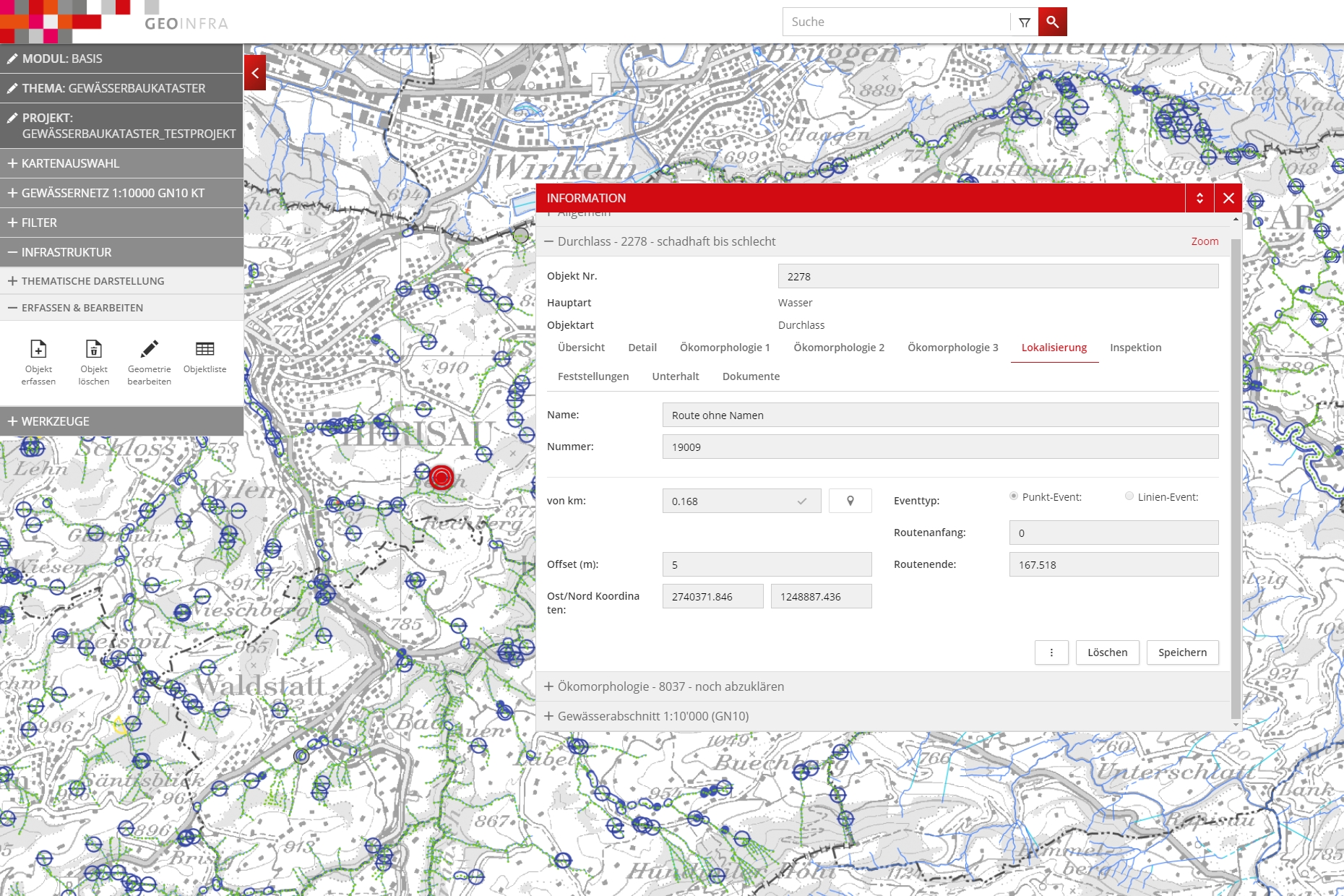1344x896 pixels.
Task: Switch to the Inspektion tab
Action: 1136,348
